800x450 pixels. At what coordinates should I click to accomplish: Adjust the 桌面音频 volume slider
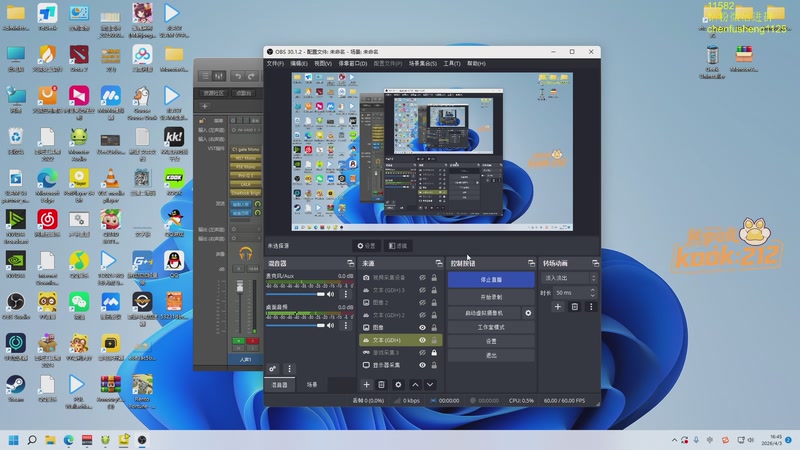click(x=295, y=326)
